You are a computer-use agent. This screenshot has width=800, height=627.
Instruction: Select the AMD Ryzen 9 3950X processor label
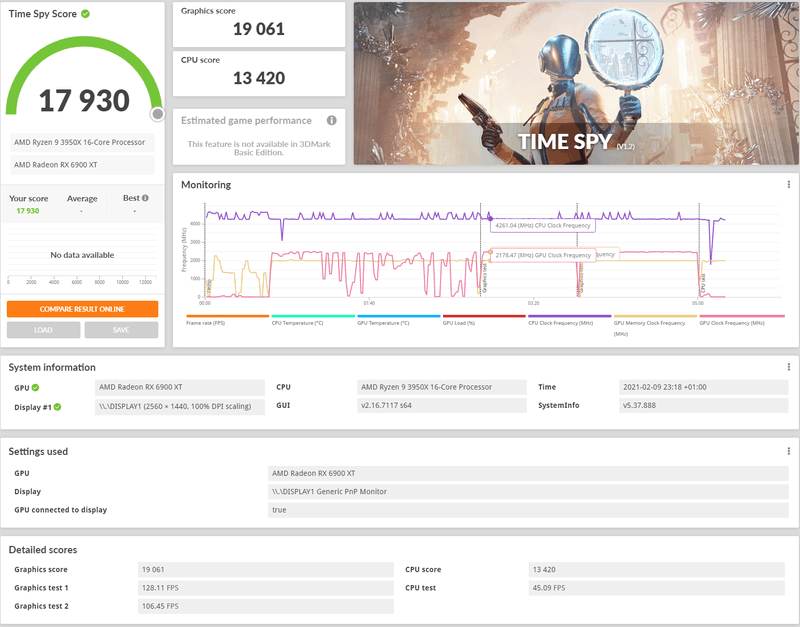(x=82, y=142)
